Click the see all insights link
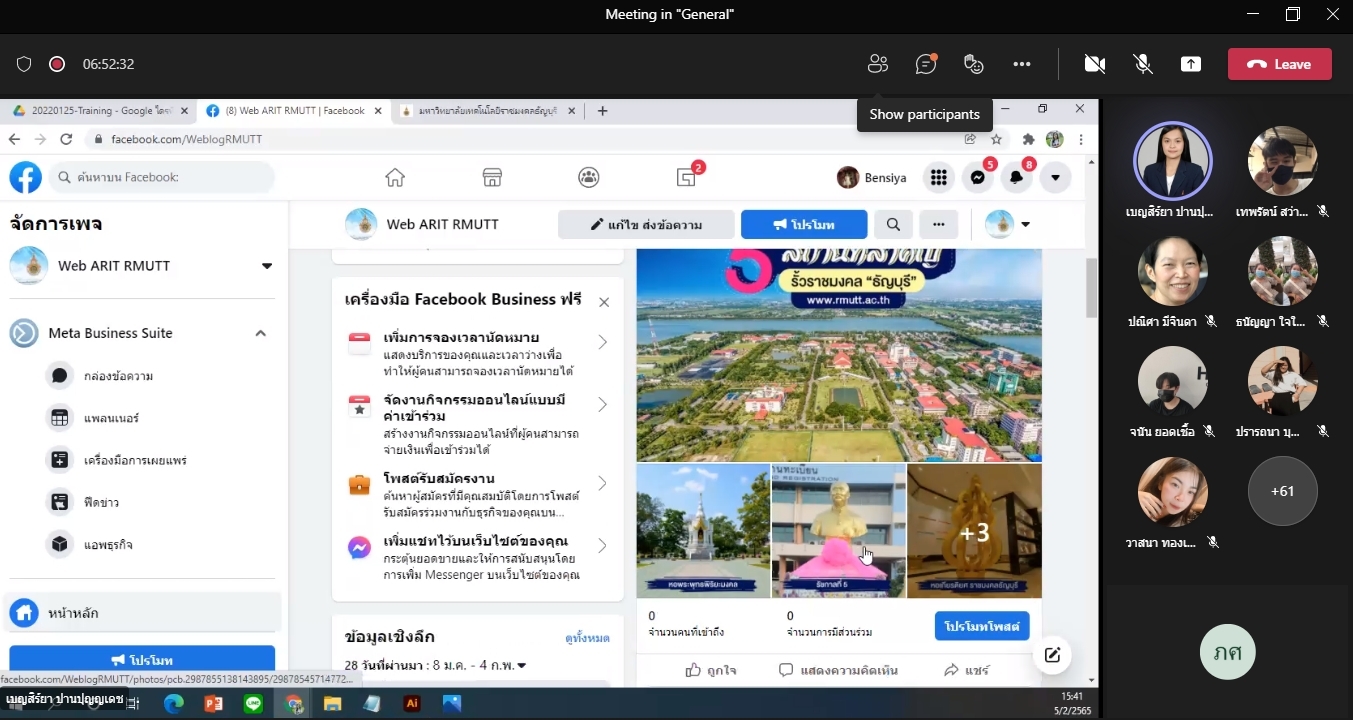 pyautogui.click(x=587, y=638)
